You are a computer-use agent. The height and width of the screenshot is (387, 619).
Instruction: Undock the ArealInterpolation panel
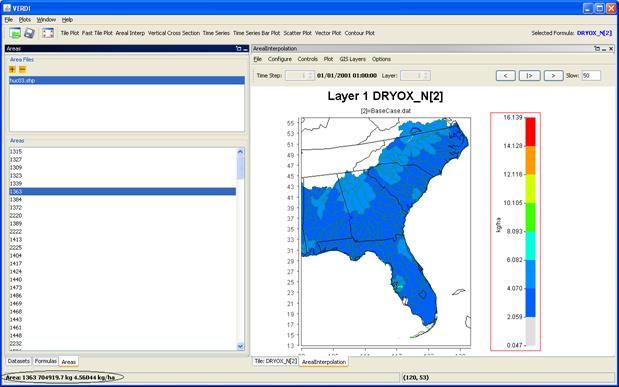(596, 49)
